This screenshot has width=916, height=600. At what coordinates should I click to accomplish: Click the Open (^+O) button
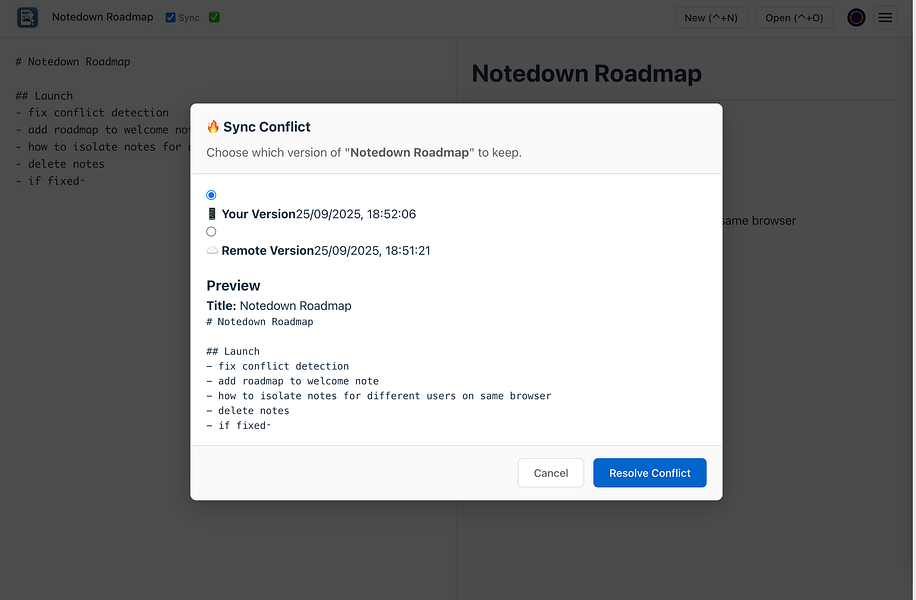[x=794, y=17]
